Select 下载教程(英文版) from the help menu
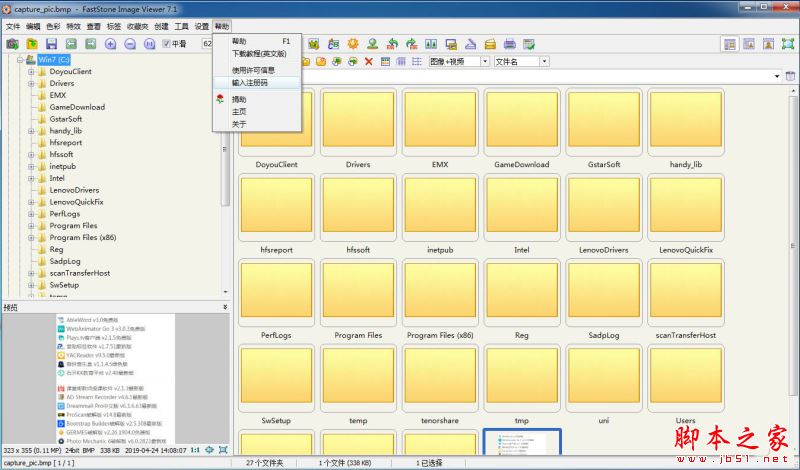 [x=257, y=54]
